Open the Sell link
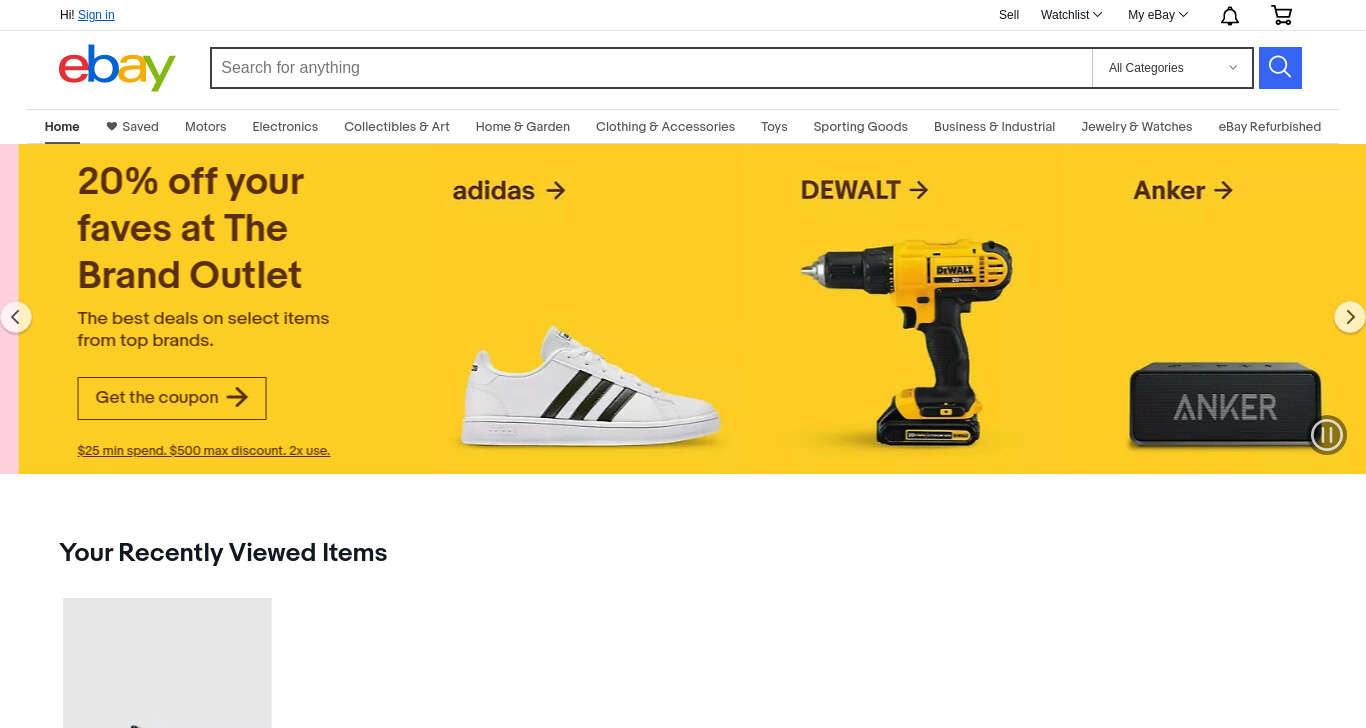Screen dimensions: 1366x728 pyautogui.click(x=1009, y=15)
